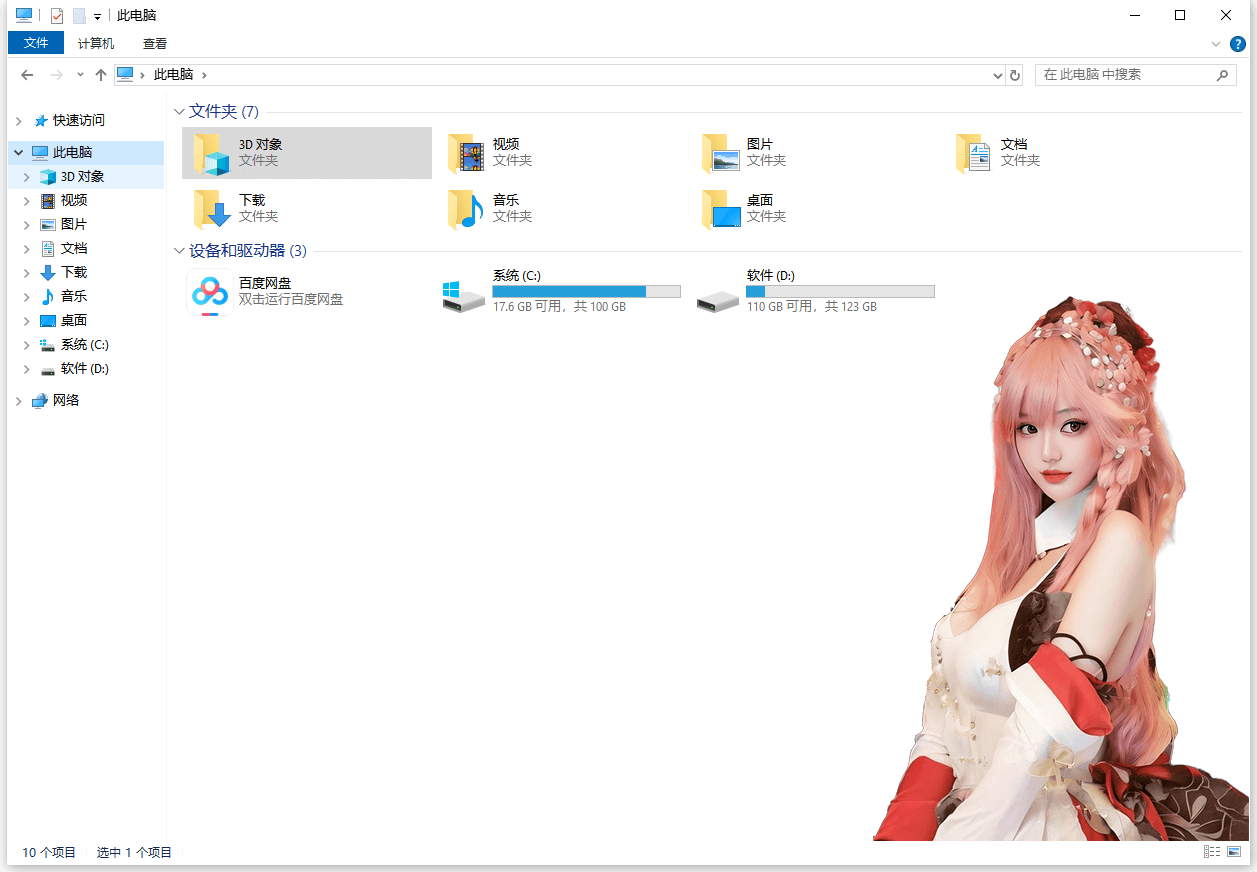Viewport: 1257px width, 872px height.
Task: Select the 软件 (D:) drive icon
Action: (718, 297)
